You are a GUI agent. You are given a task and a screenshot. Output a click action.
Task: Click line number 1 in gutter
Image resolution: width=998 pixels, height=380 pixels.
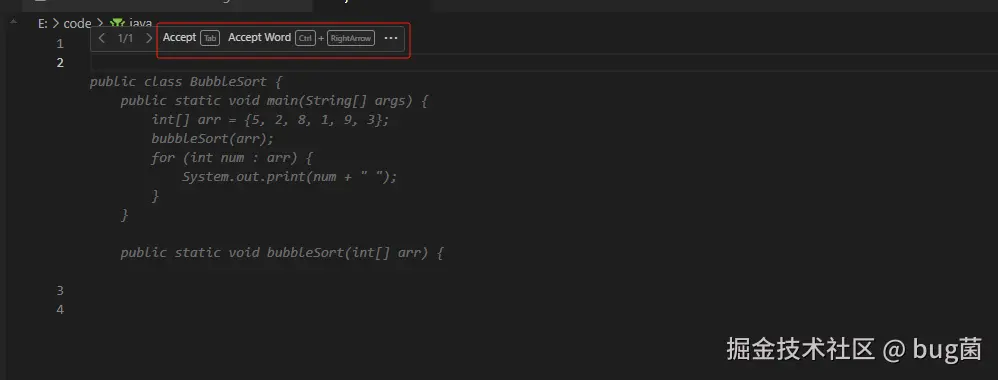[60, 44]
